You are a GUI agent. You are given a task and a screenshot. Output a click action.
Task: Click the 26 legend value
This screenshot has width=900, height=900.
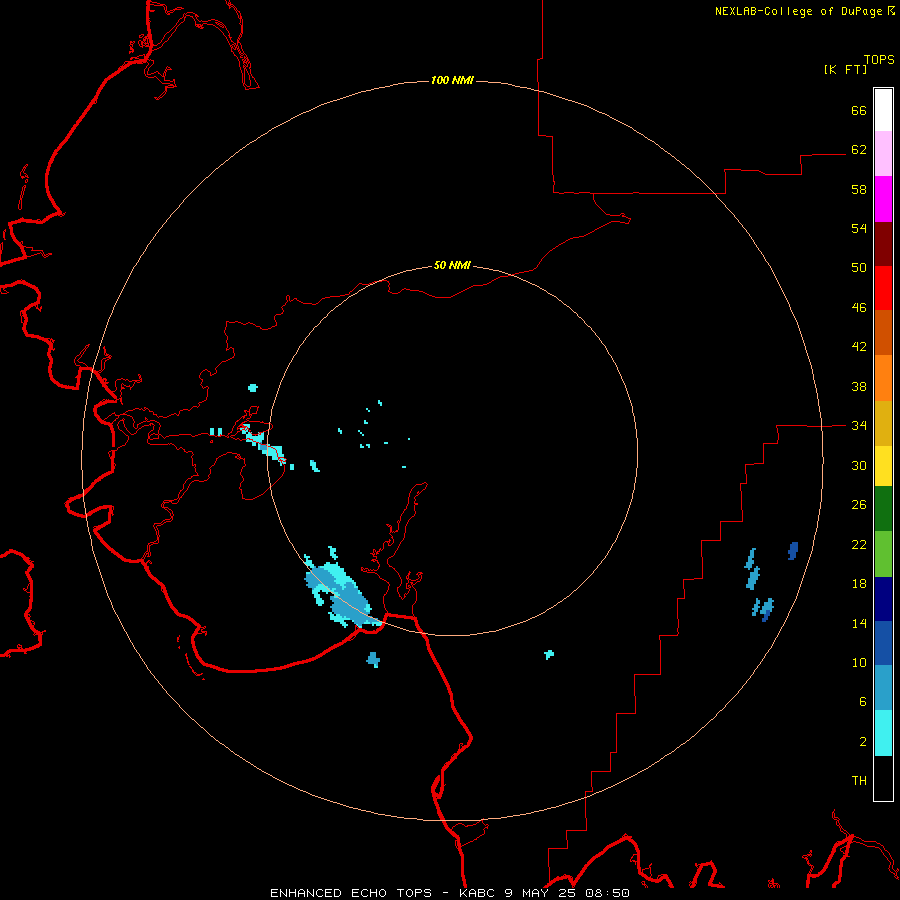pos(859,505)
